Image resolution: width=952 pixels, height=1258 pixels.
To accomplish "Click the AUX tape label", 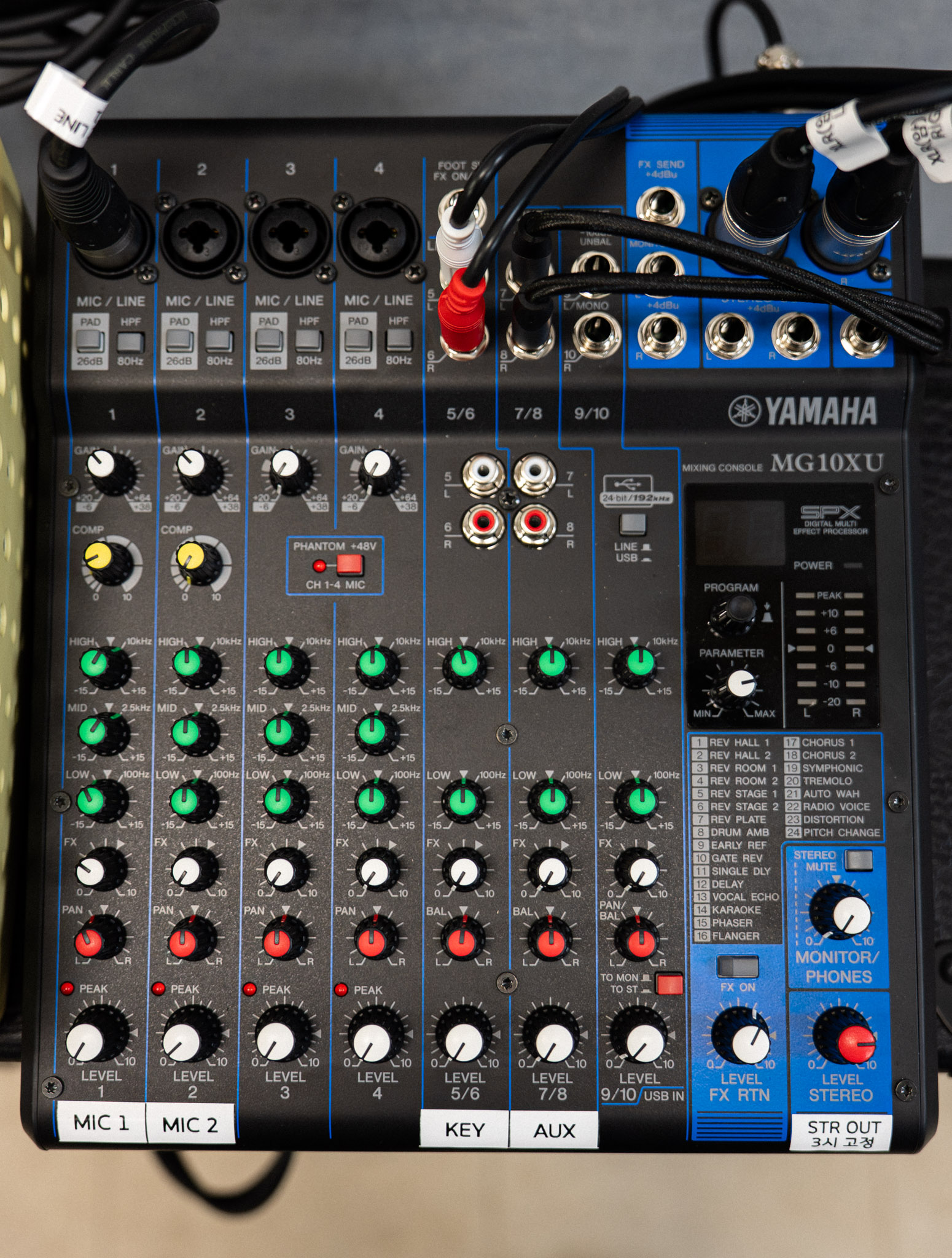I will 554,1130.
